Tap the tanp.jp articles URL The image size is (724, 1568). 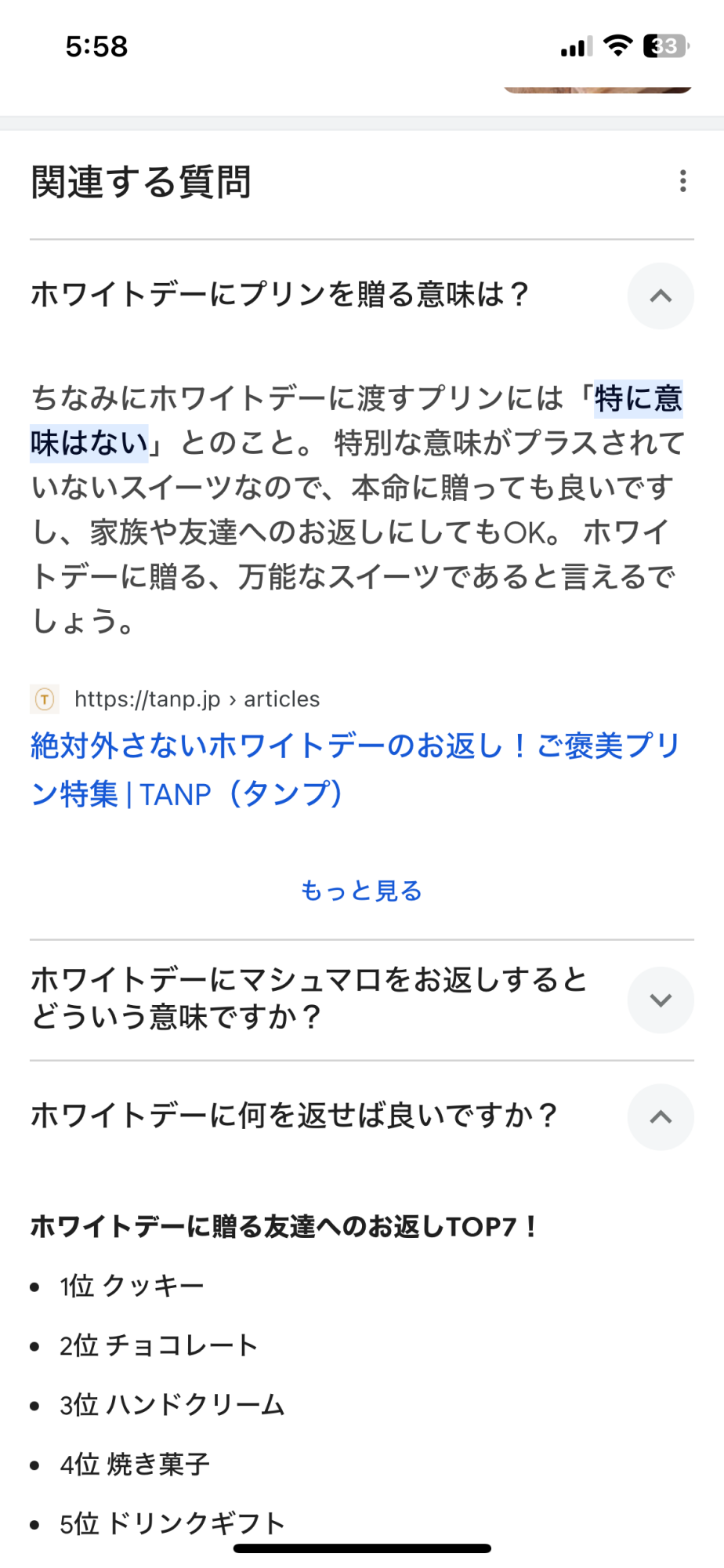click(197, 699)
